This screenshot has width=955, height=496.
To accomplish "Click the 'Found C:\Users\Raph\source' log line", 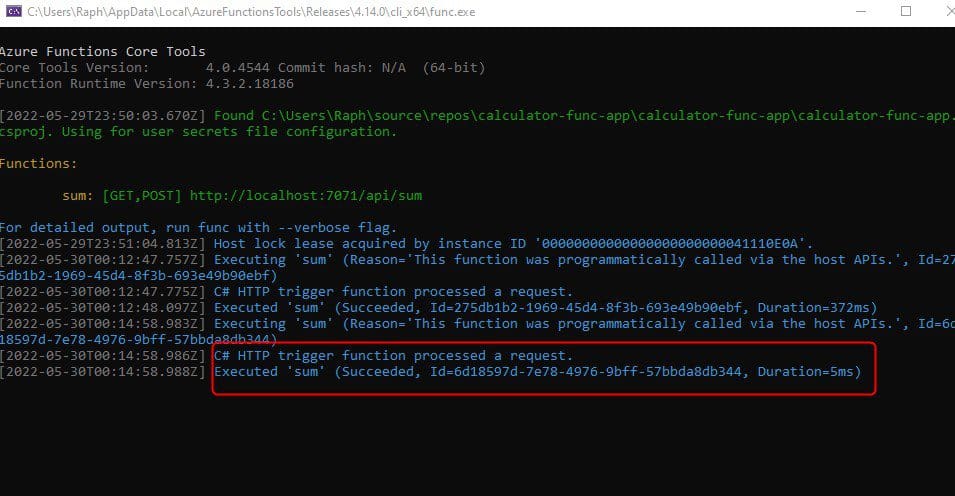I will coord(478,116).
